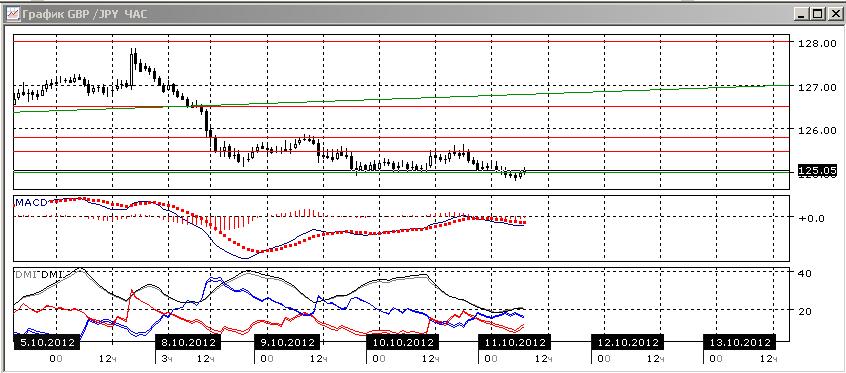Select the 8.10.2012 date label
Image resolution: width=846 pixels, height=373 pixels.
[187, 343]
